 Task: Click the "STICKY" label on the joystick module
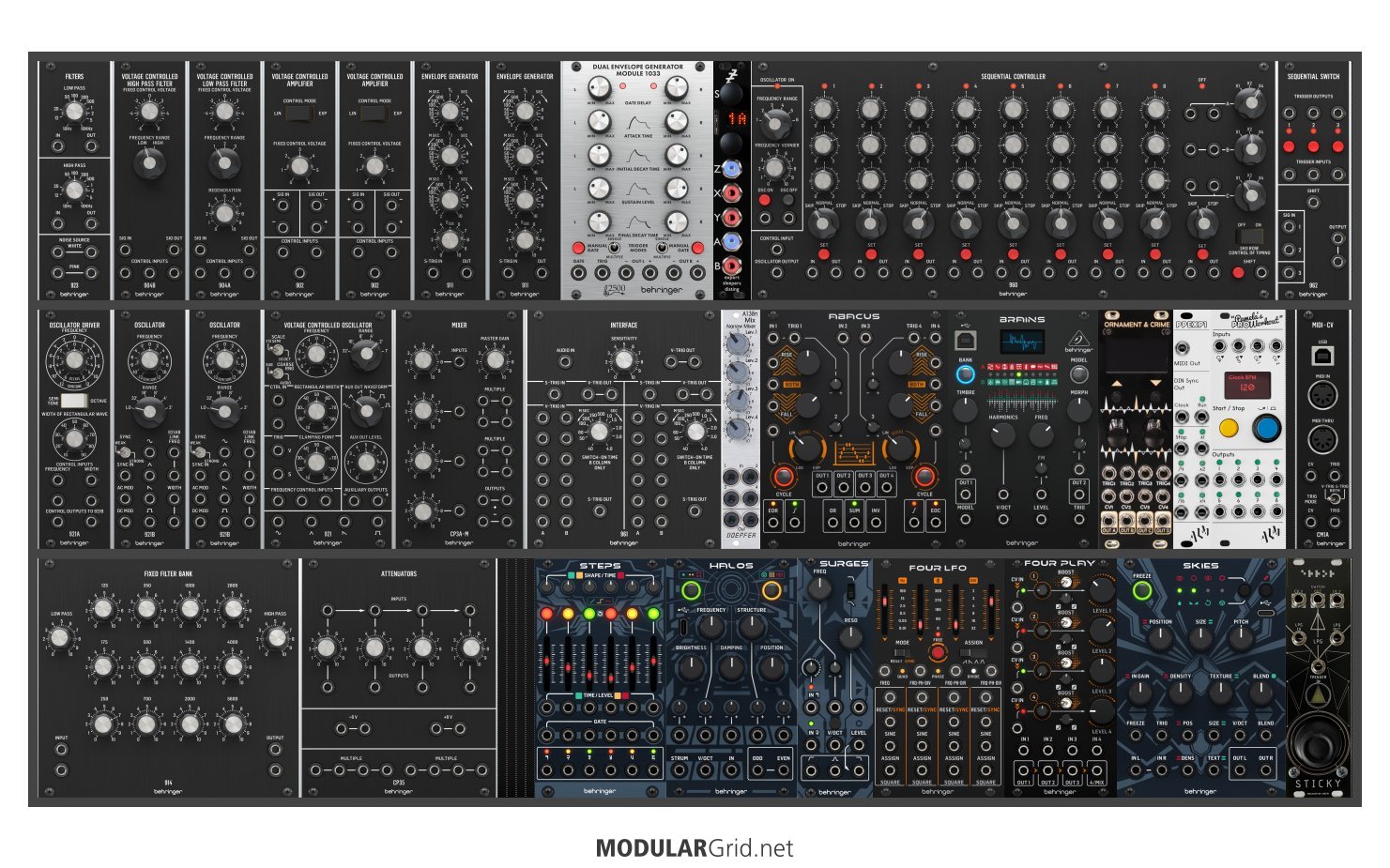(1318, 784)
